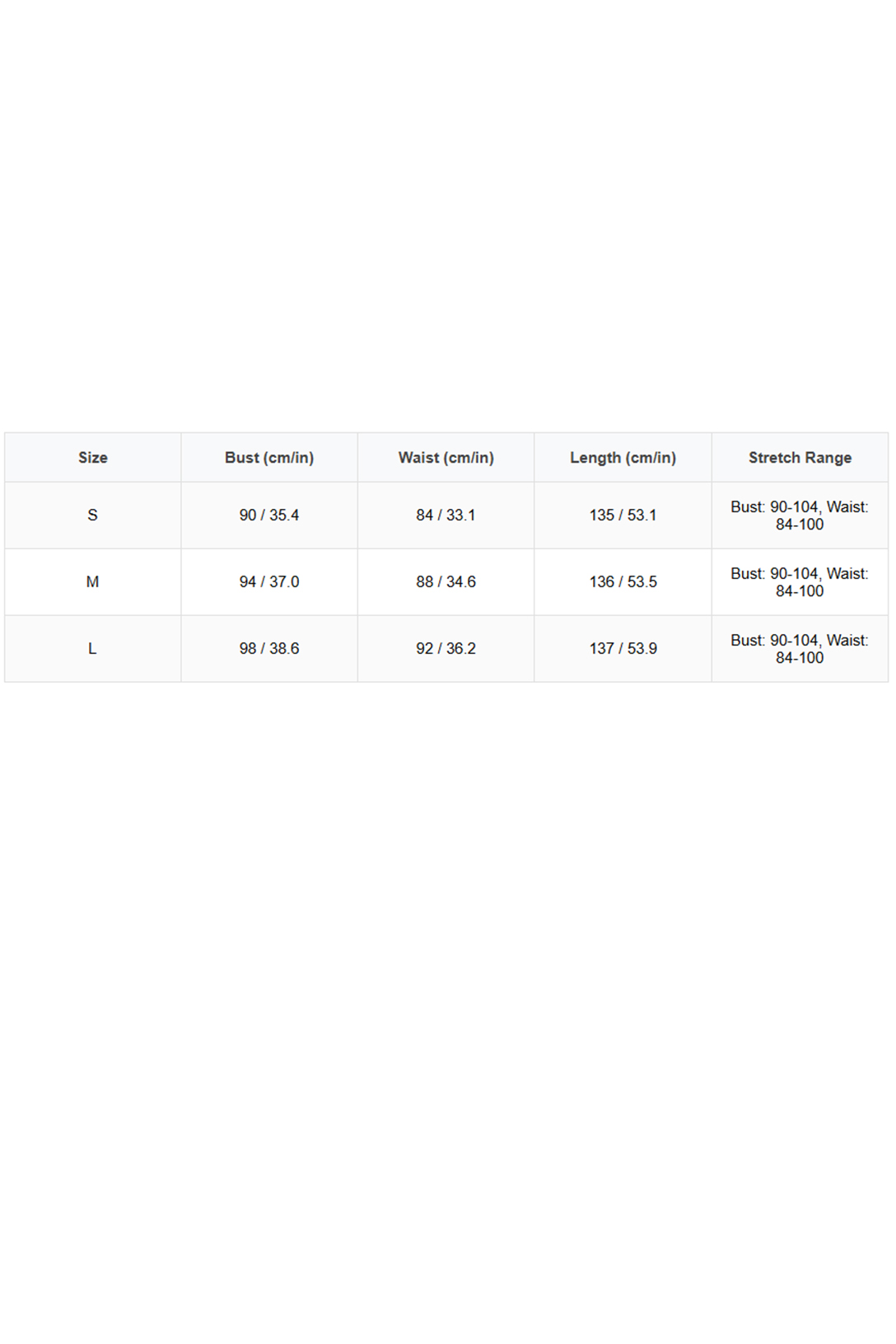Click the stretch range cell in row M

point(800,582)
